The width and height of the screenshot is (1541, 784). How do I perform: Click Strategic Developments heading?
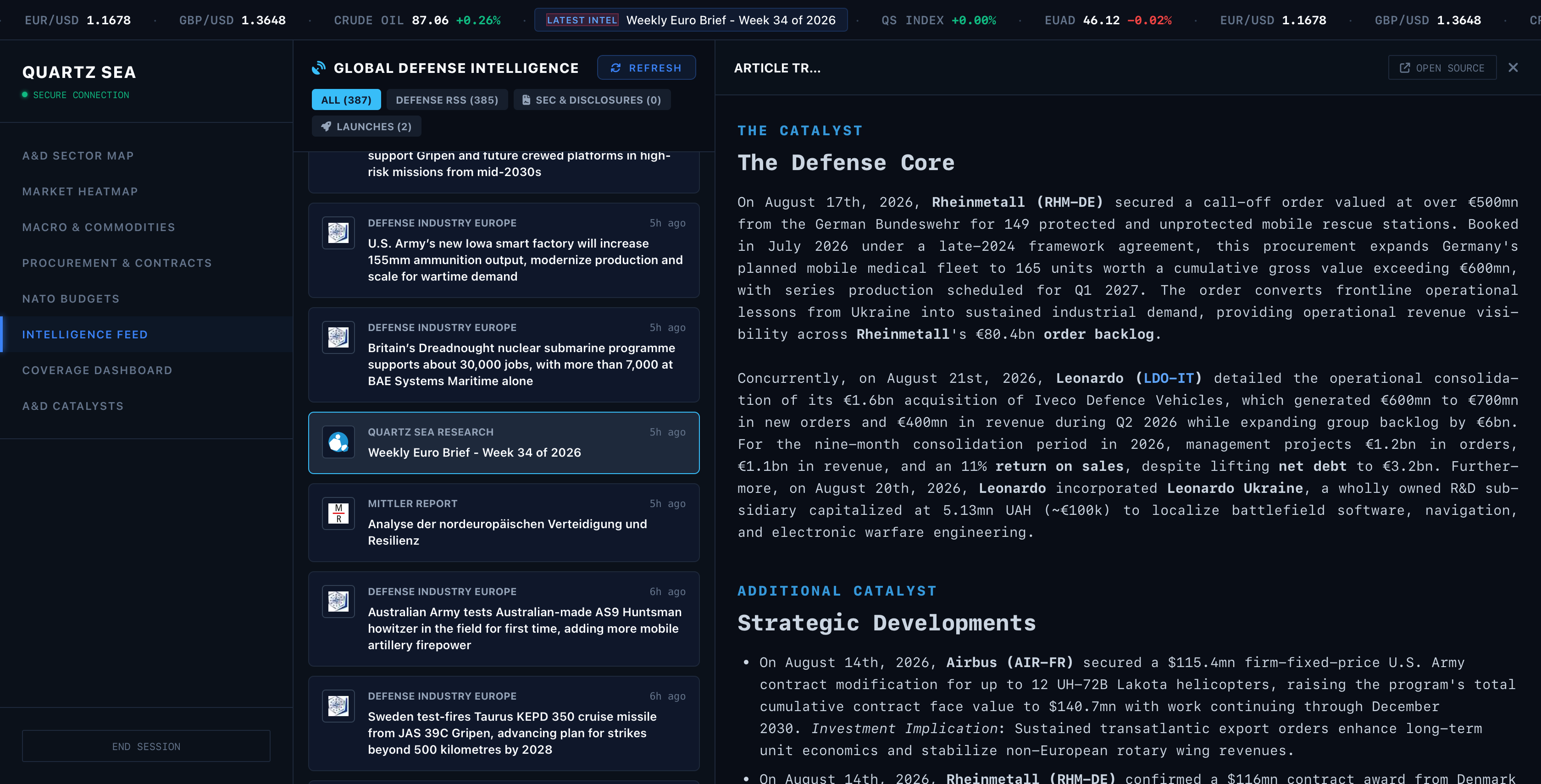coord(887,623)
